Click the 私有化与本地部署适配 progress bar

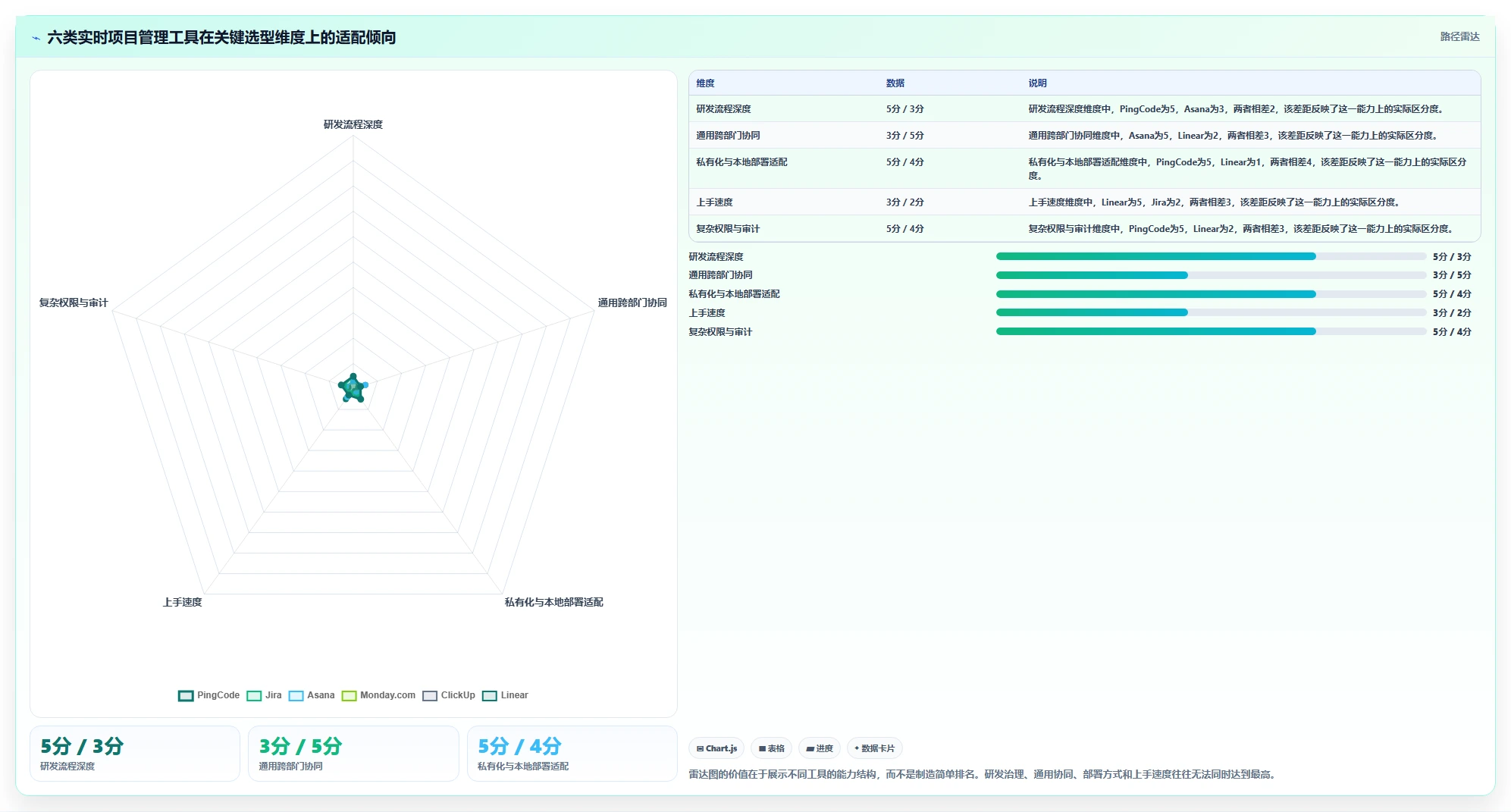tap(1211, 294)
